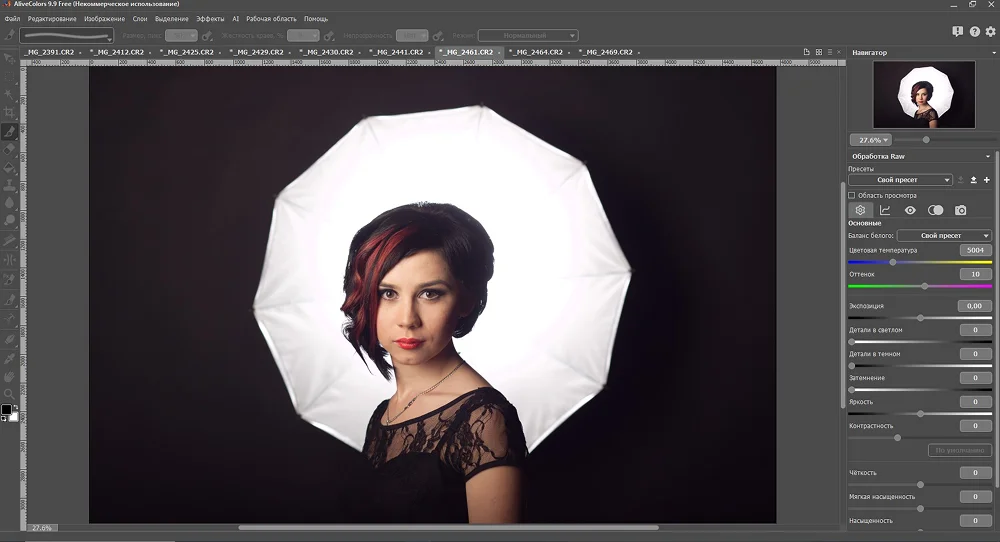1000x542 pixels.
Task: Open the Баланс белого dropdown
Action: pos(944,235)
